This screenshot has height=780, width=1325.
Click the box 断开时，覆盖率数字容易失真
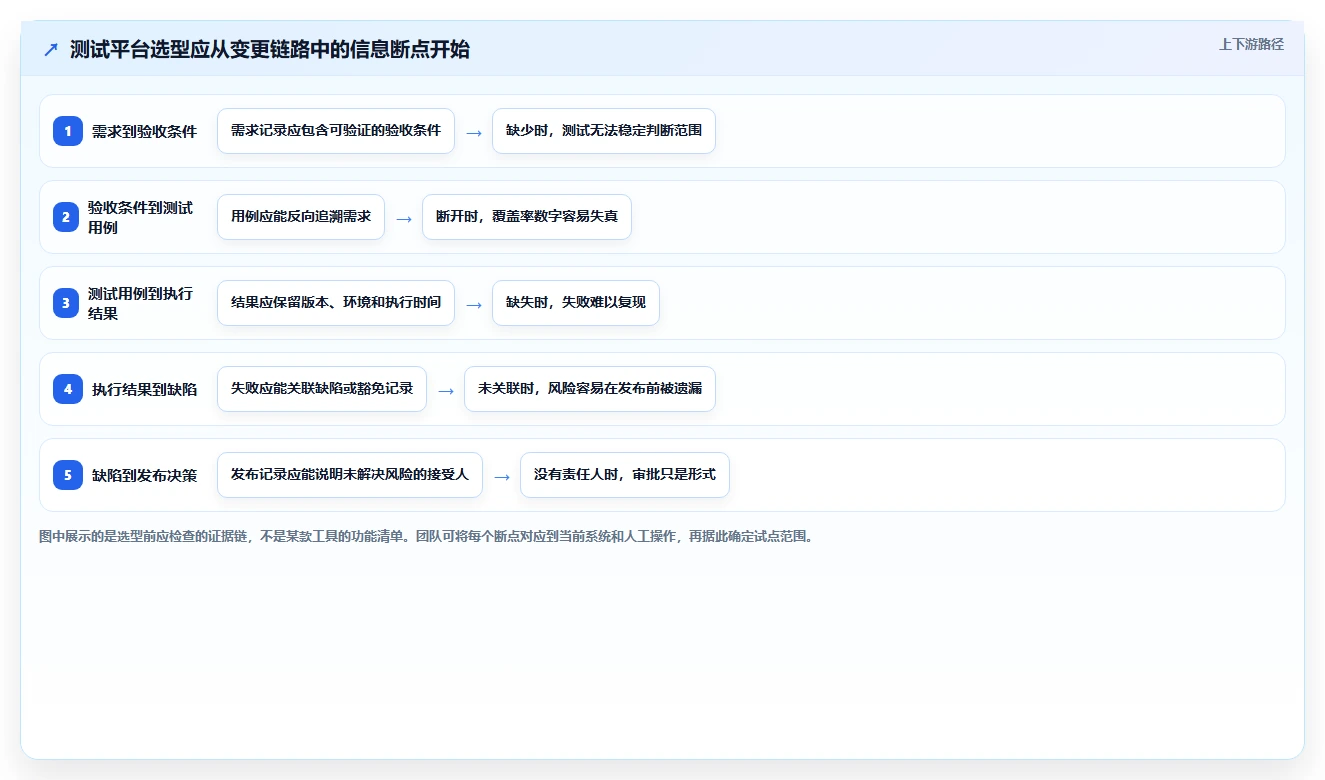click(x=527, y=217)
